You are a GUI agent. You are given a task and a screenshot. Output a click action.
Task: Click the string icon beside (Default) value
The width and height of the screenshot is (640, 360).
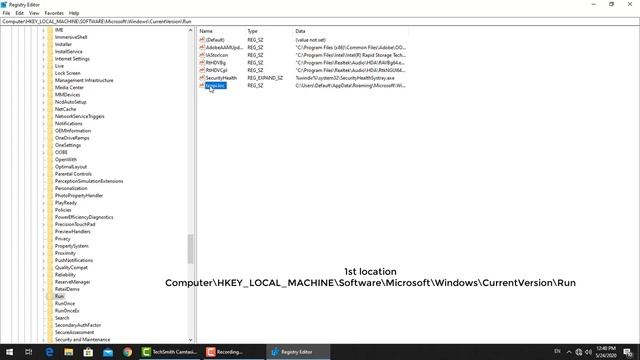pyautogui.click(x=202, y=40)
